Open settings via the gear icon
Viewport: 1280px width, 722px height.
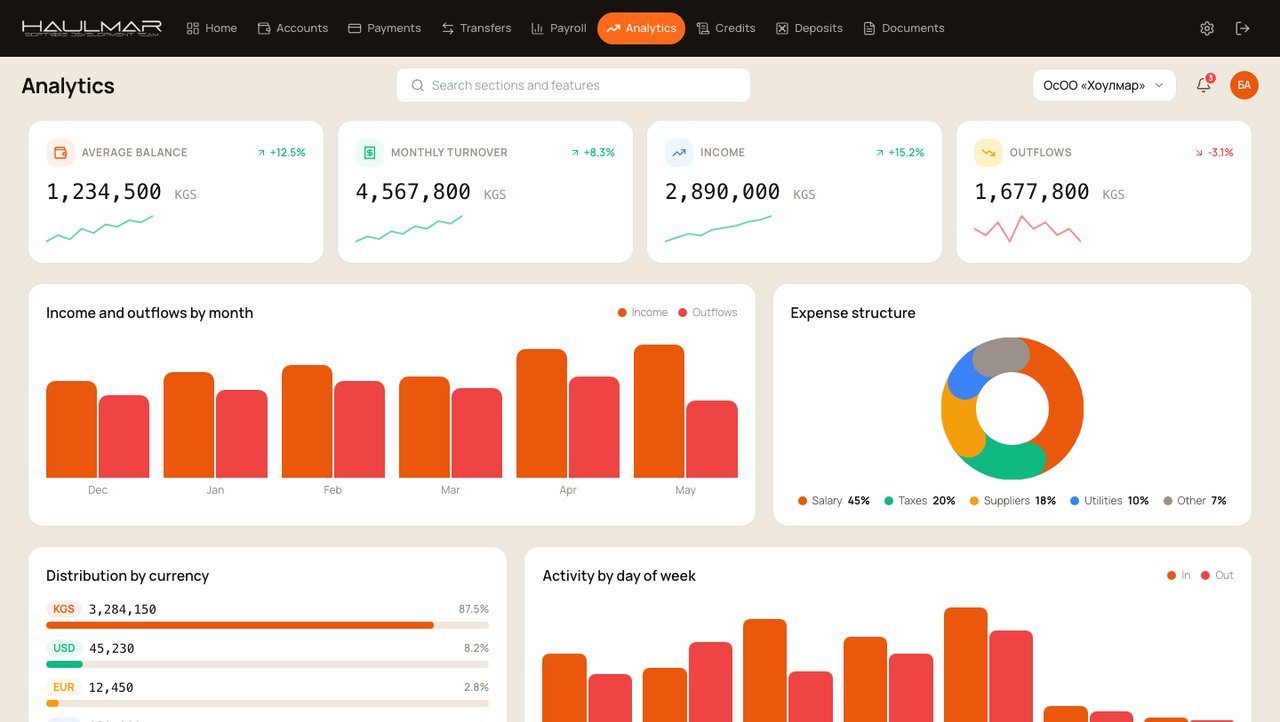1207,28
